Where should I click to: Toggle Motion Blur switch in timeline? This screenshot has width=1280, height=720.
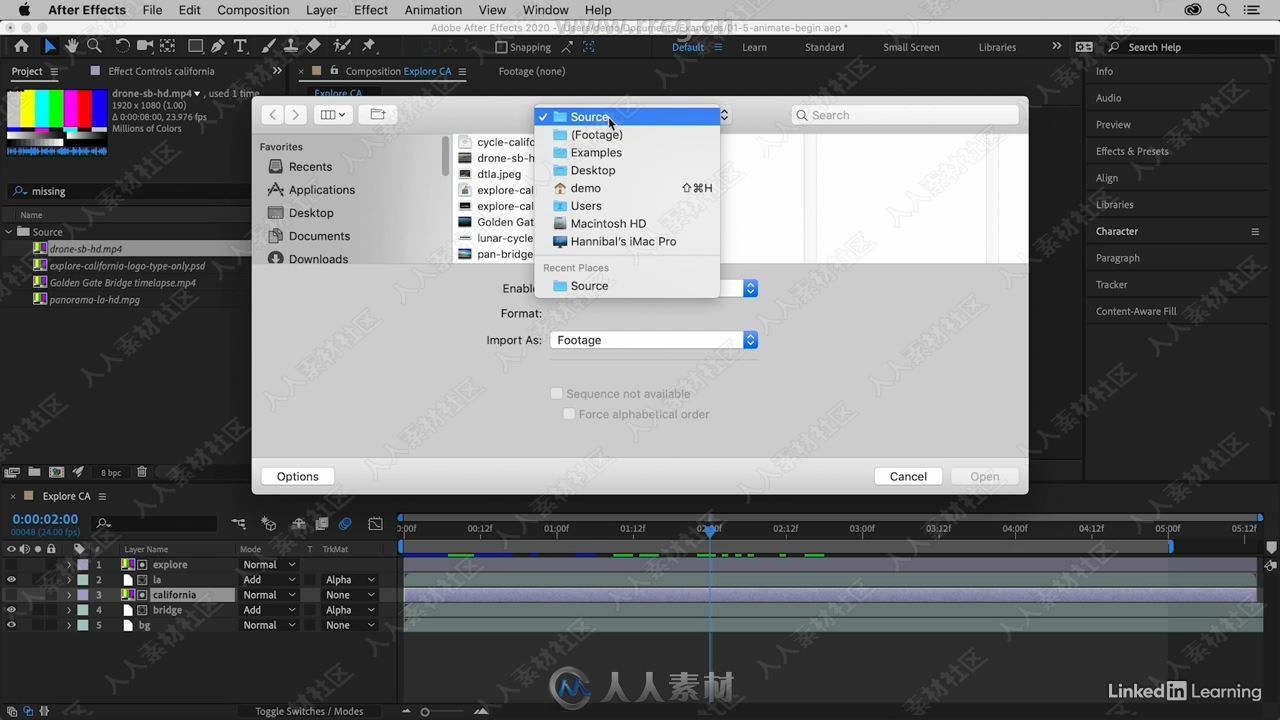point(345,523)
